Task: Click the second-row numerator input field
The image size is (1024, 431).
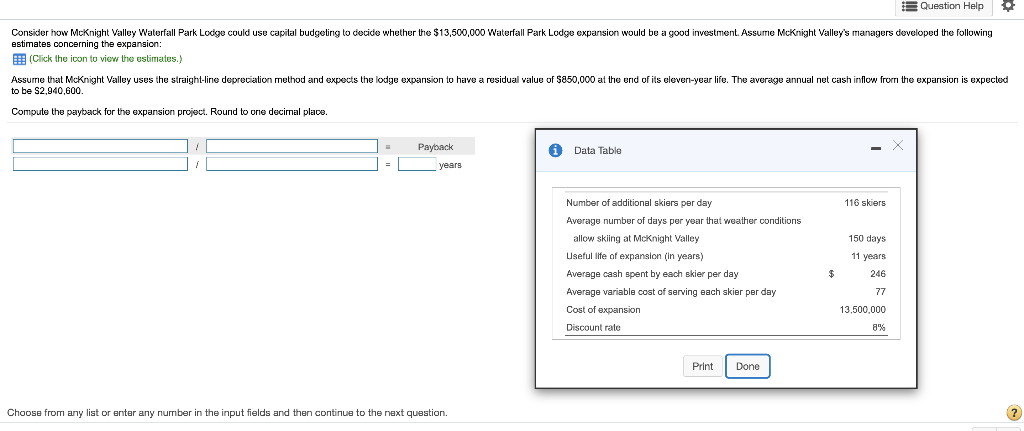Action: (101, 165)
